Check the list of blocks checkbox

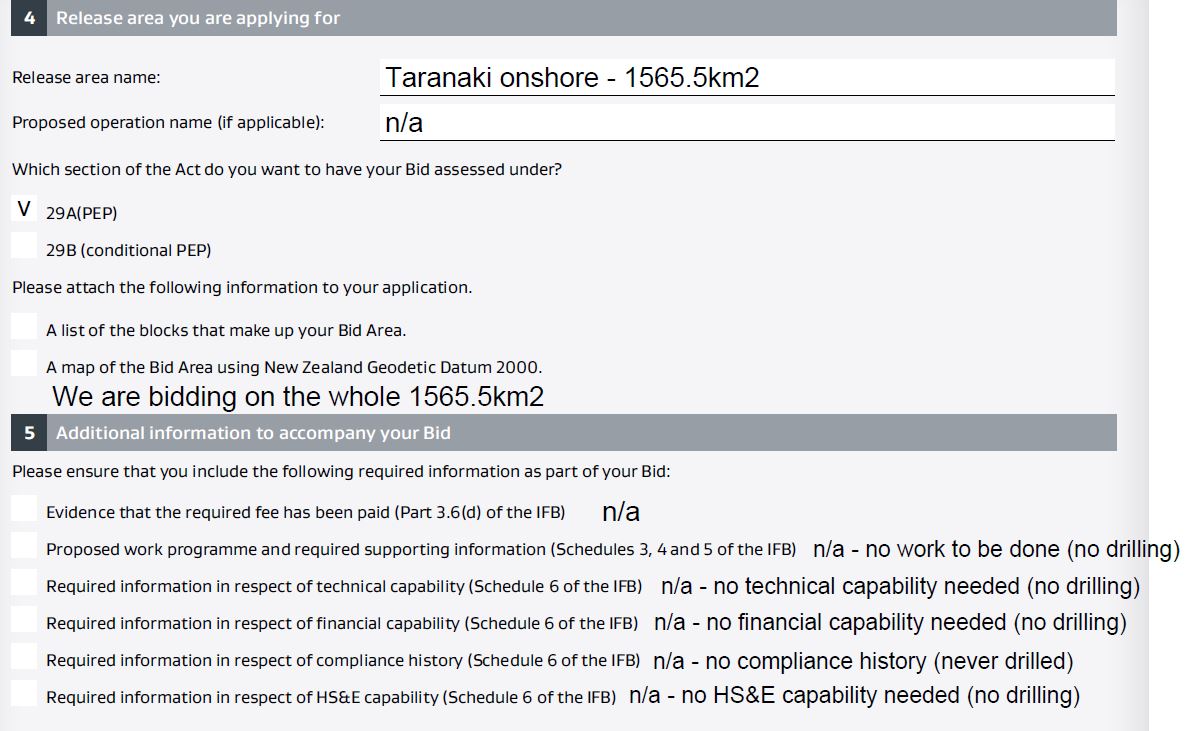click(24, 326)
